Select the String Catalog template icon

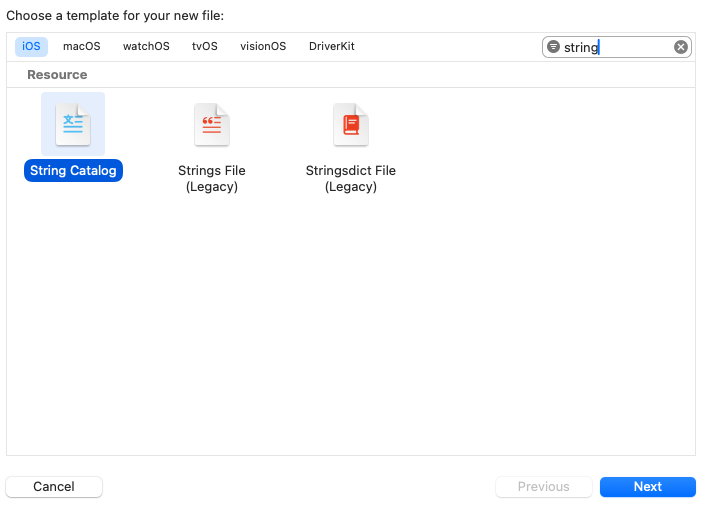click(73, 124)
